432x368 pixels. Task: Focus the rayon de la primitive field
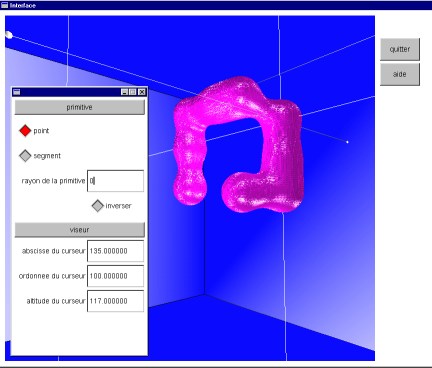click(x=115, y=181)
